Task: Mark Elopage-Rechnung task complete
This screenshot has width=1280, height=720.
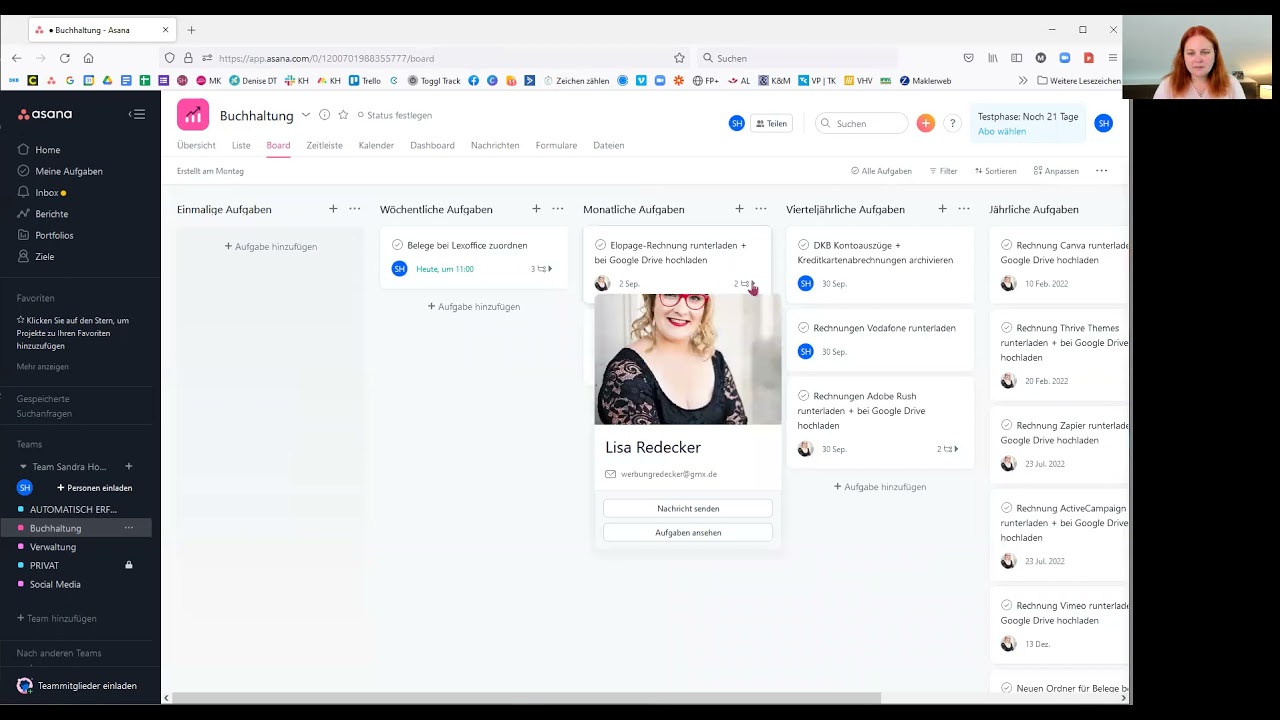Action: coord(600,245)
